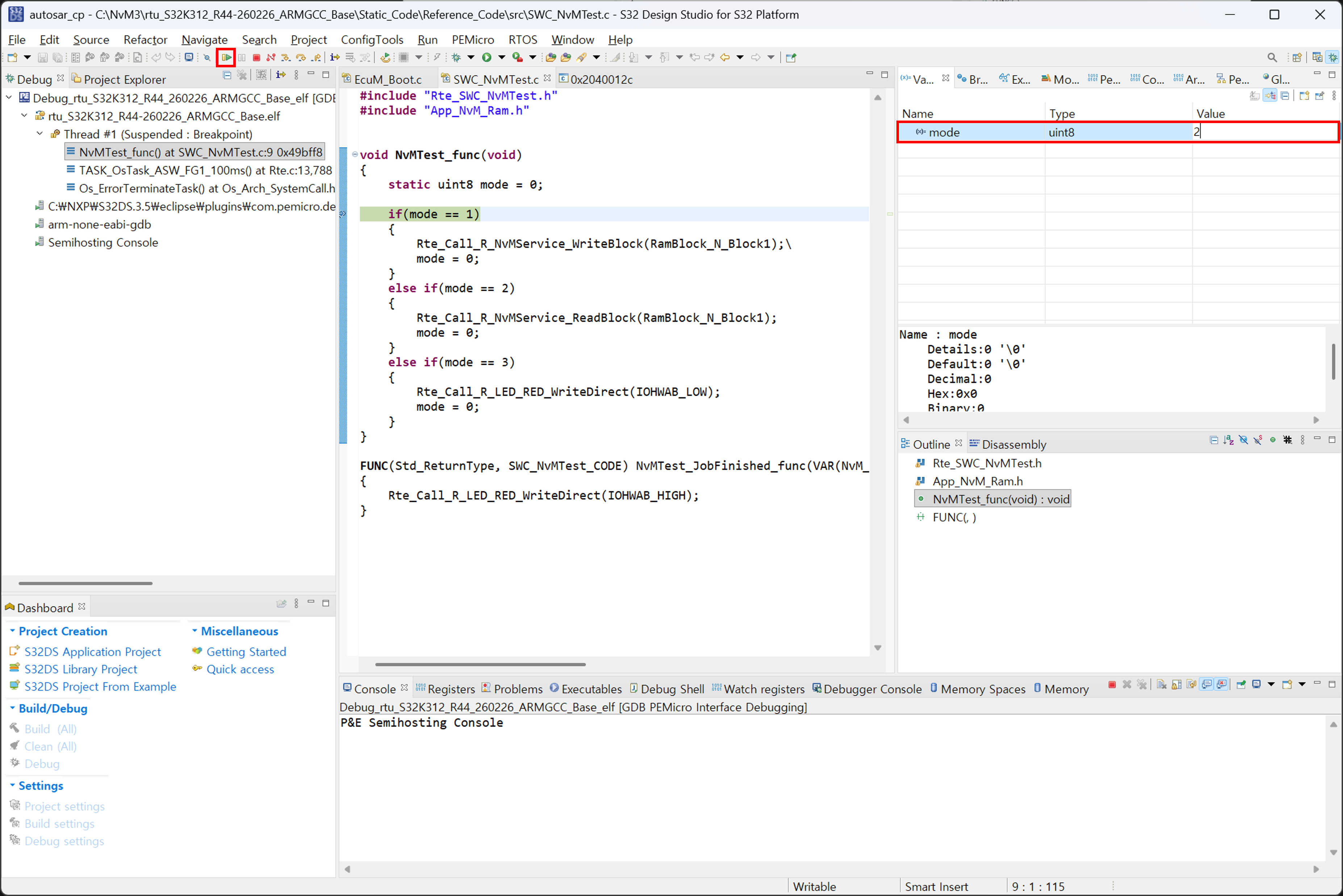
Task: Open the Run launch dropdown arrow
Action: [x=502, y=57]
